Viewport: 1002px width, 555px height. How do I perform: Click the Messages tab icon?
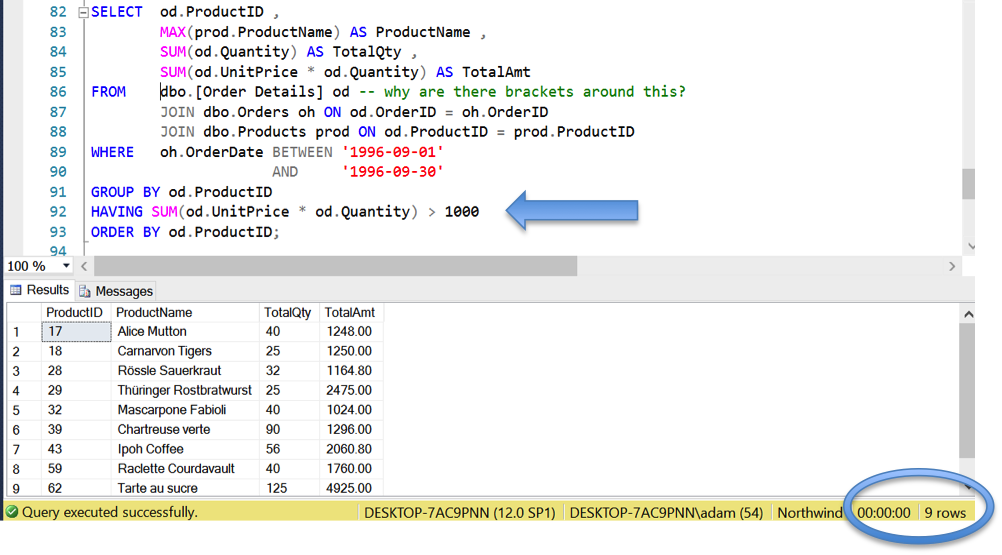pyautogui.click(x=84, y=291)
